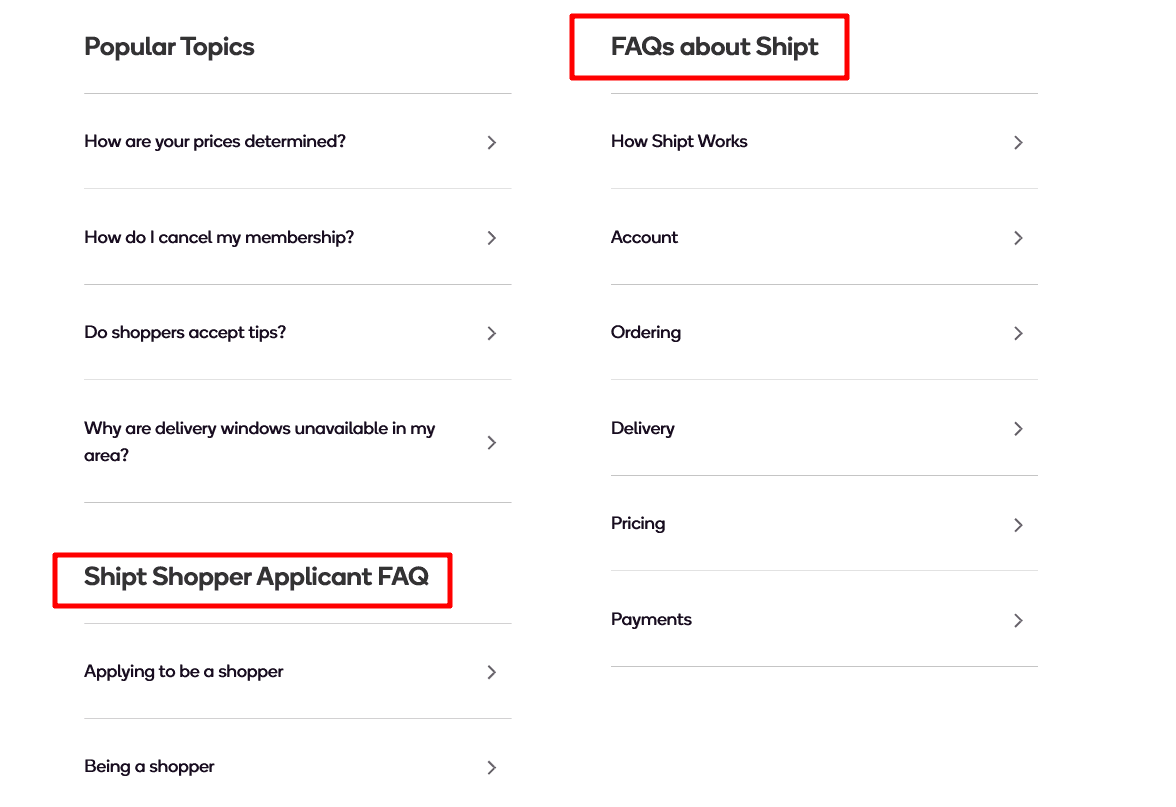This screenshot has height=807, width=1176.
Task: Click chevron beside 'Applying to be a shopper'
Action: pyautogui.click(x=492, y=673)
